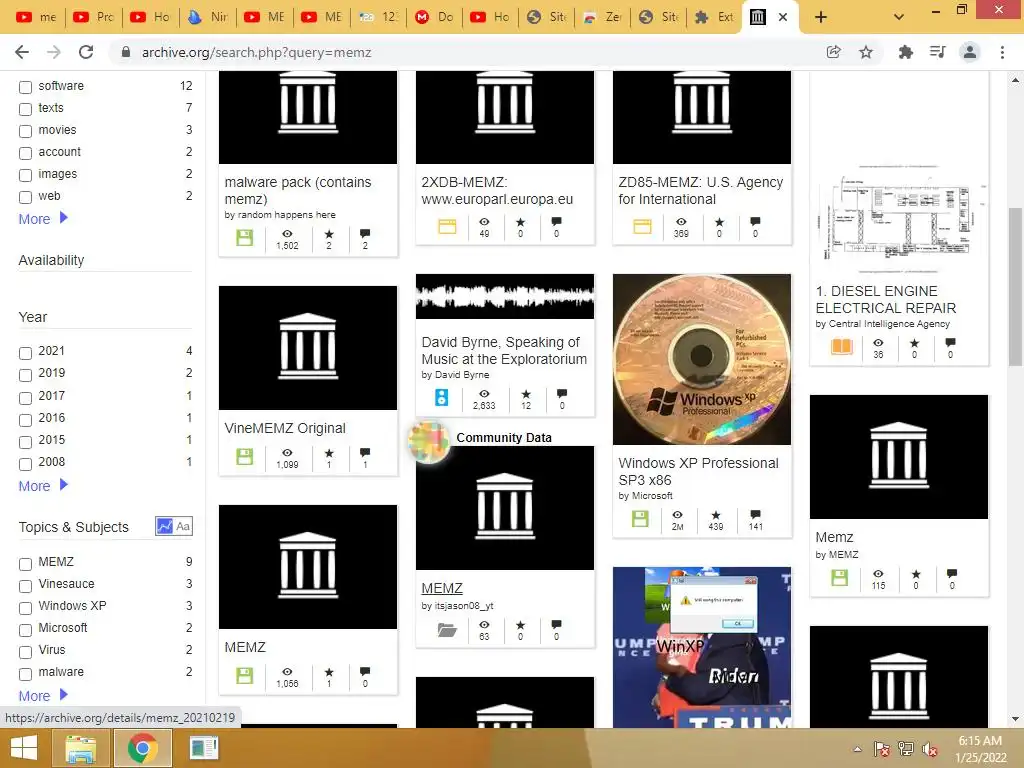Screen dimensions: 1024x768
Task: Switch to the first 'me' YouTube tab
Action: (x=35, y=17)
